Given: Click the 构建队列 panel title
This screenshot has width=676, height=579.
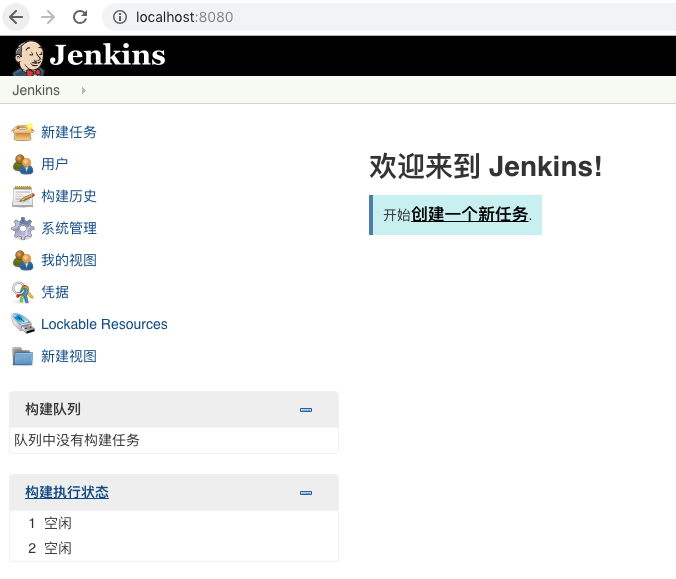Looking at the screenshot, I should tap(53, 409).
